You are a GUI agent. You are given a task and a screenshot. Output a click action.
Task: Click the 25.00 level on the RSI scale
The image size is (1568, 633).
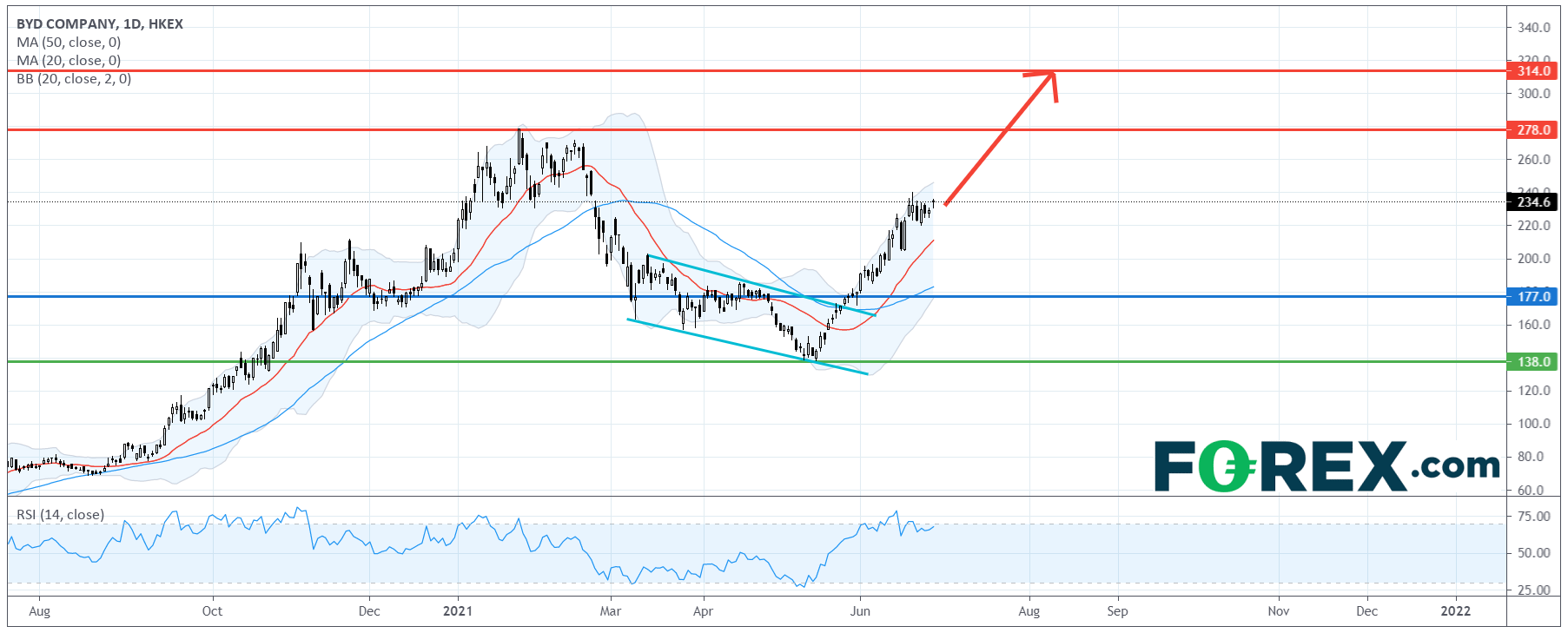click(1533, 590)
